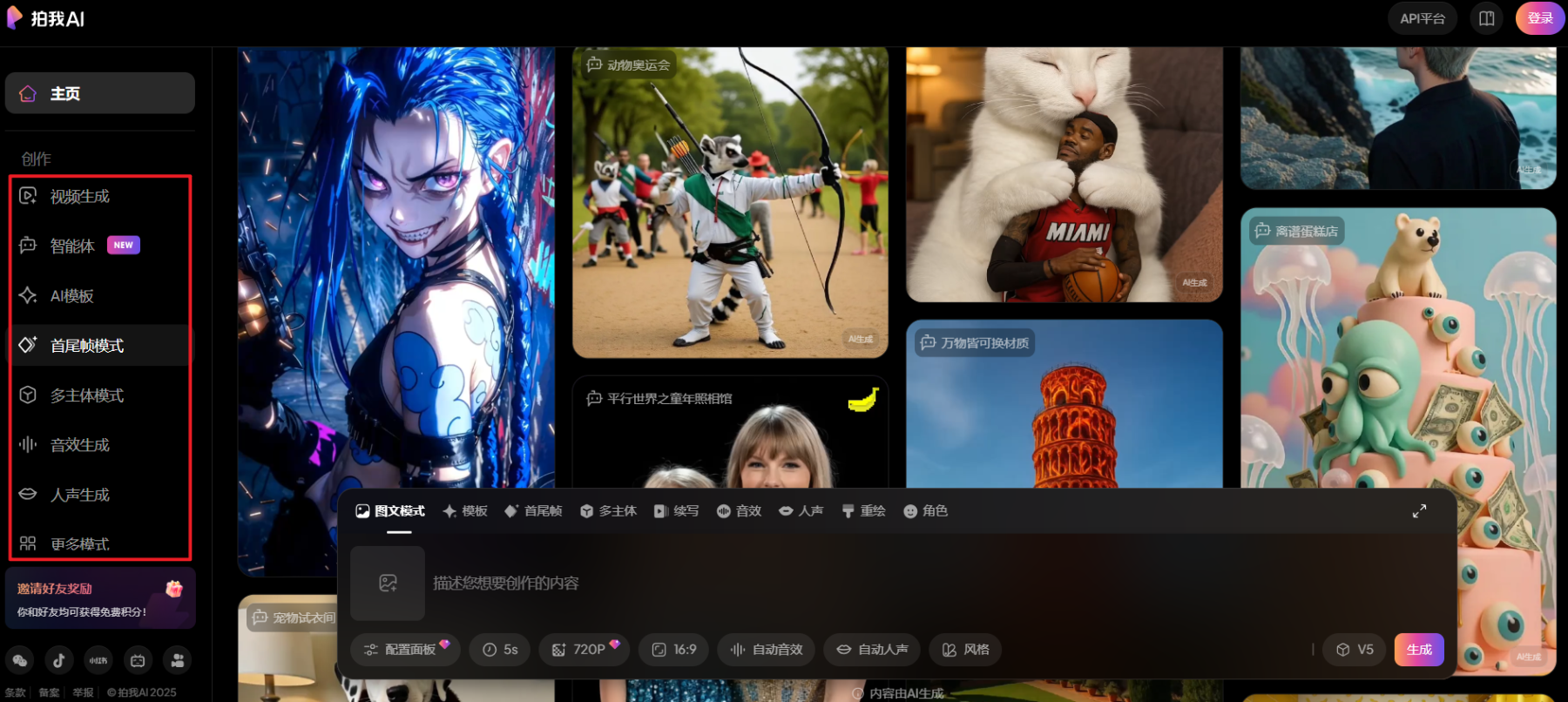
Task: Choose the V5 model selector
Action: [1355, 650]
